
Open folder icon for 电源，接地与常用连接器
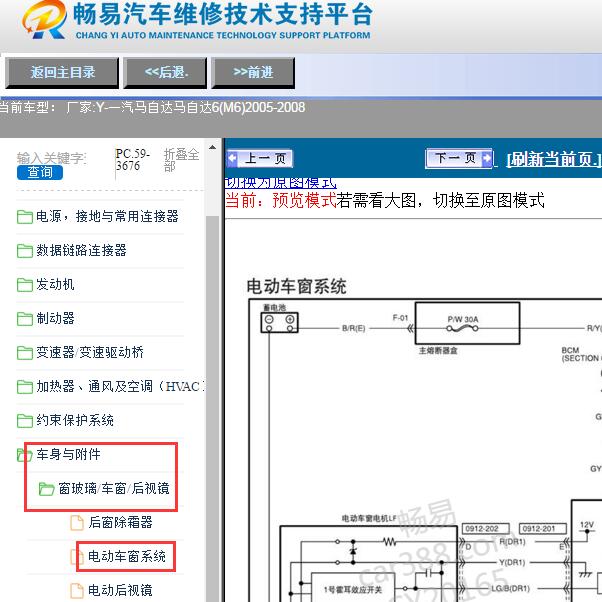click(x=25, y=217)
